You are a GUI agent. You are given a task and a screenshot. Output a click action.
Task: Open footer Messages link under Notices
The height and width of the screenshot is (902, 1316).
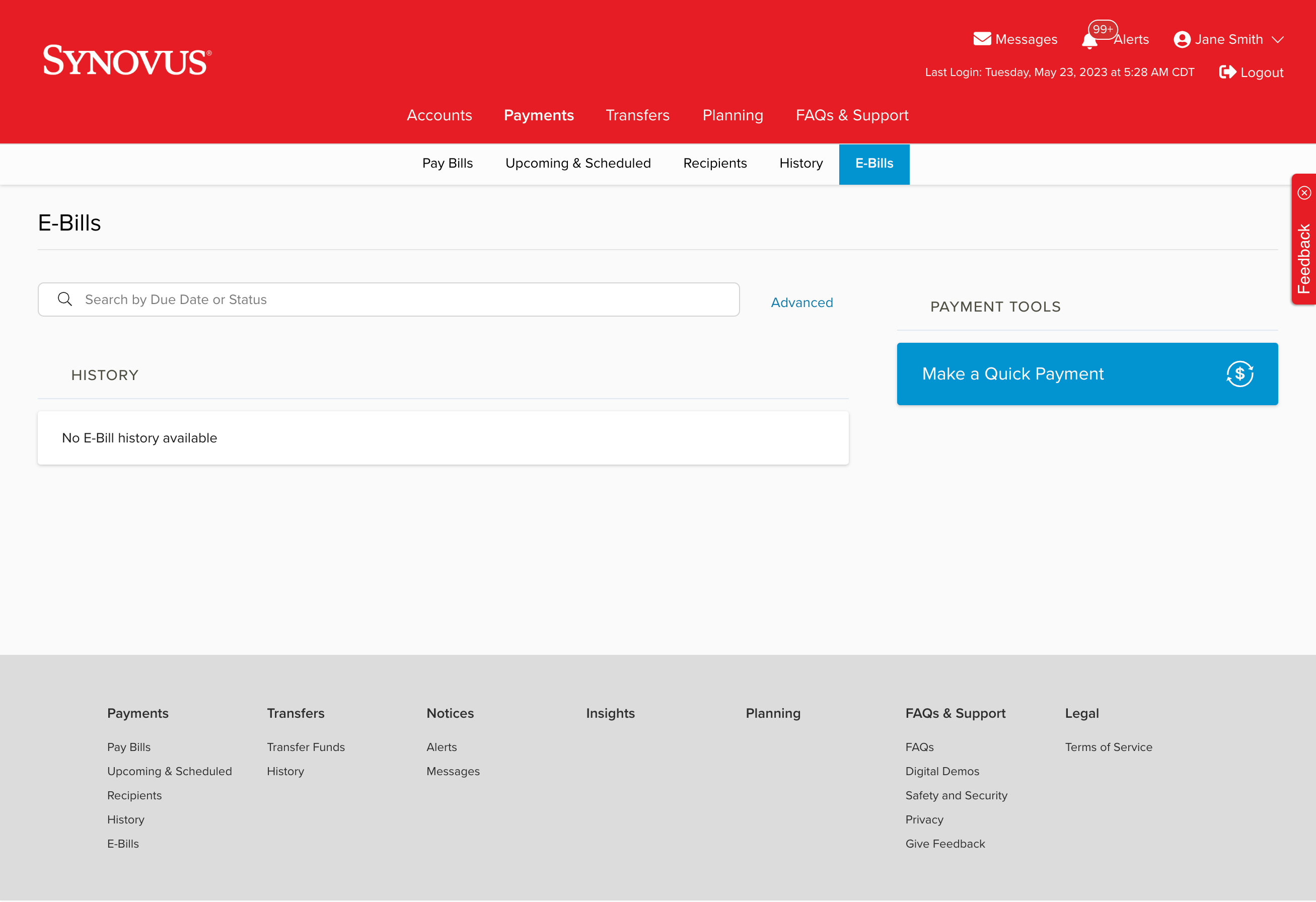[x=453, y=771]
